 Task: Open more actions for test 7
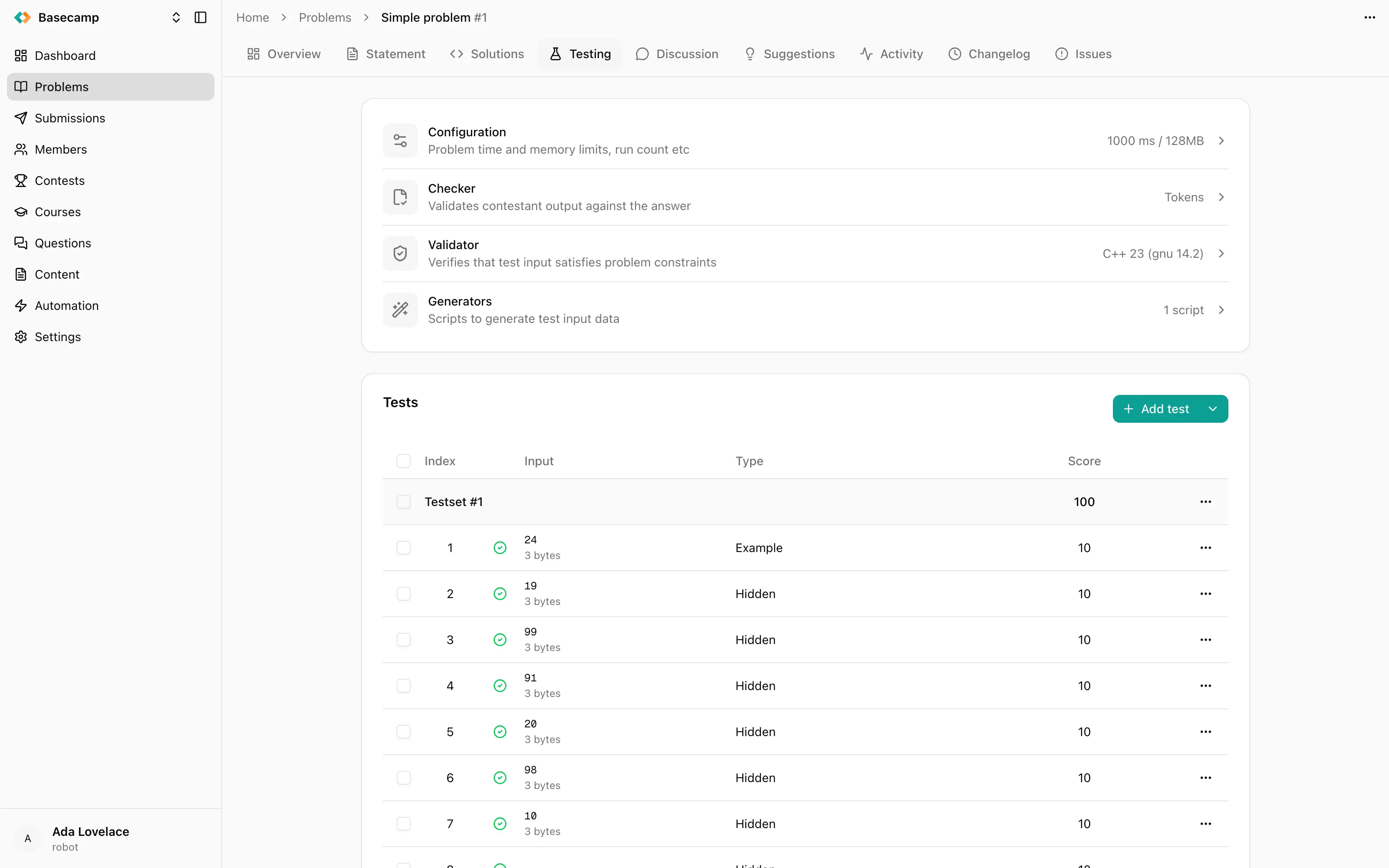click(1205, 823)
